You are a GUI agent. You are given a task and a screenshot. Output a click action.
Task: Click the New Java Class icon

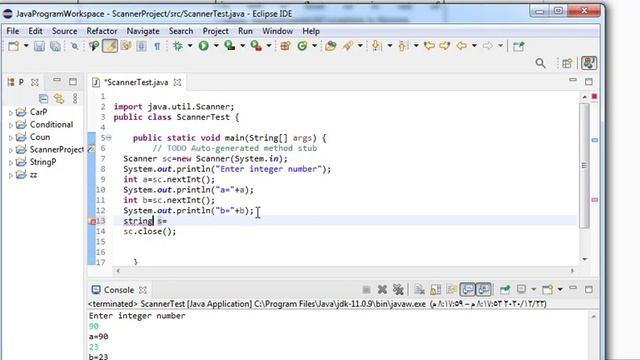coord(302,46)
